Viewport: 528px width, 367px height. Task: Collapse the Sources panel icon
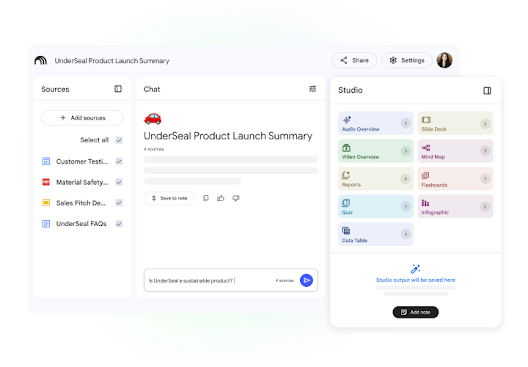118,89
